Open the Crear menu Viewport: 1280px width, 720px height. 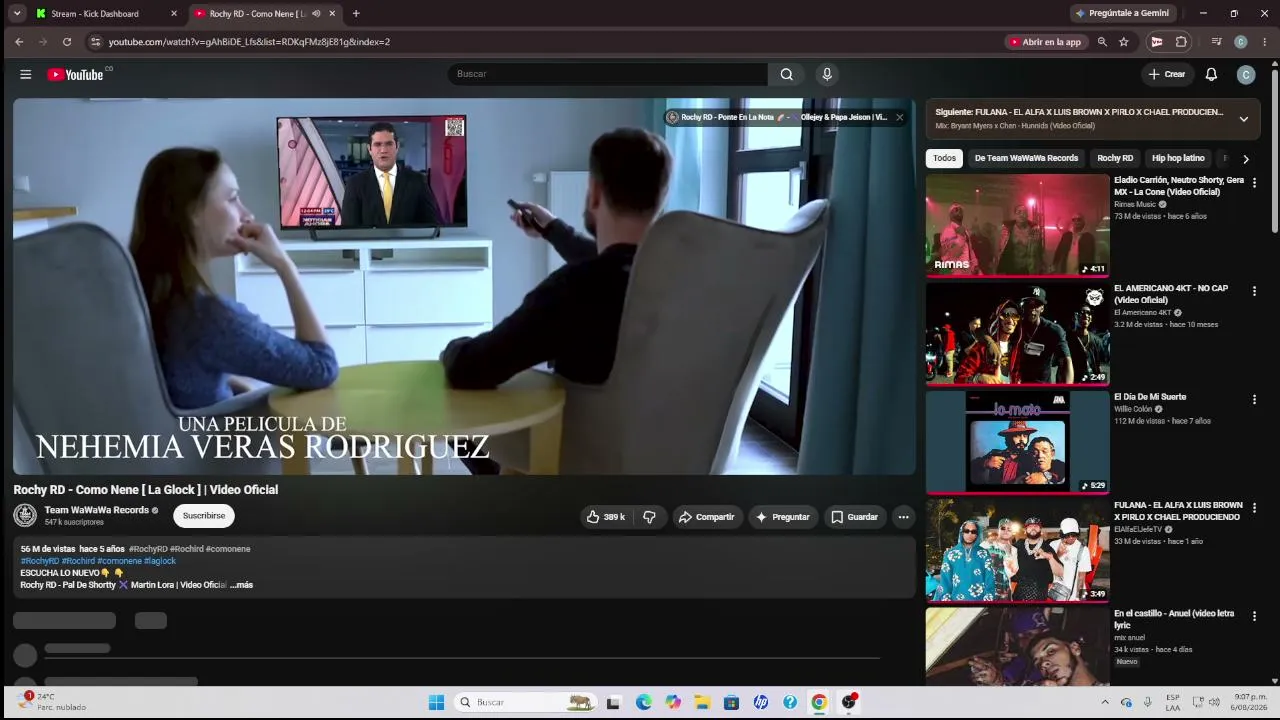(x=1167, y=74)
